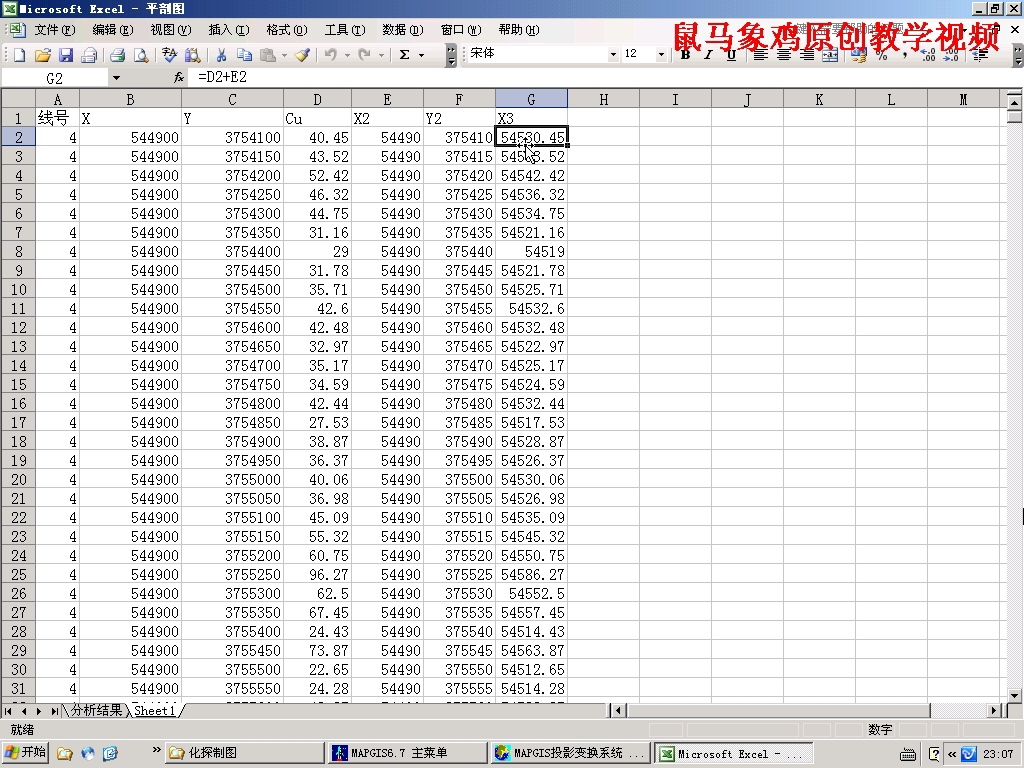Select row 8 header
1024x768 pixels.
[18, 251]
